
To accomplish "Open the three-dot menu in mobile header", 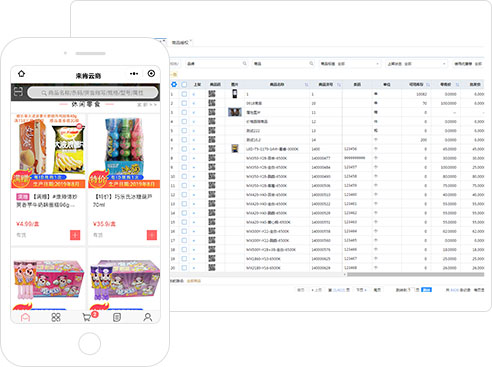I will click(x=134, y=74).
